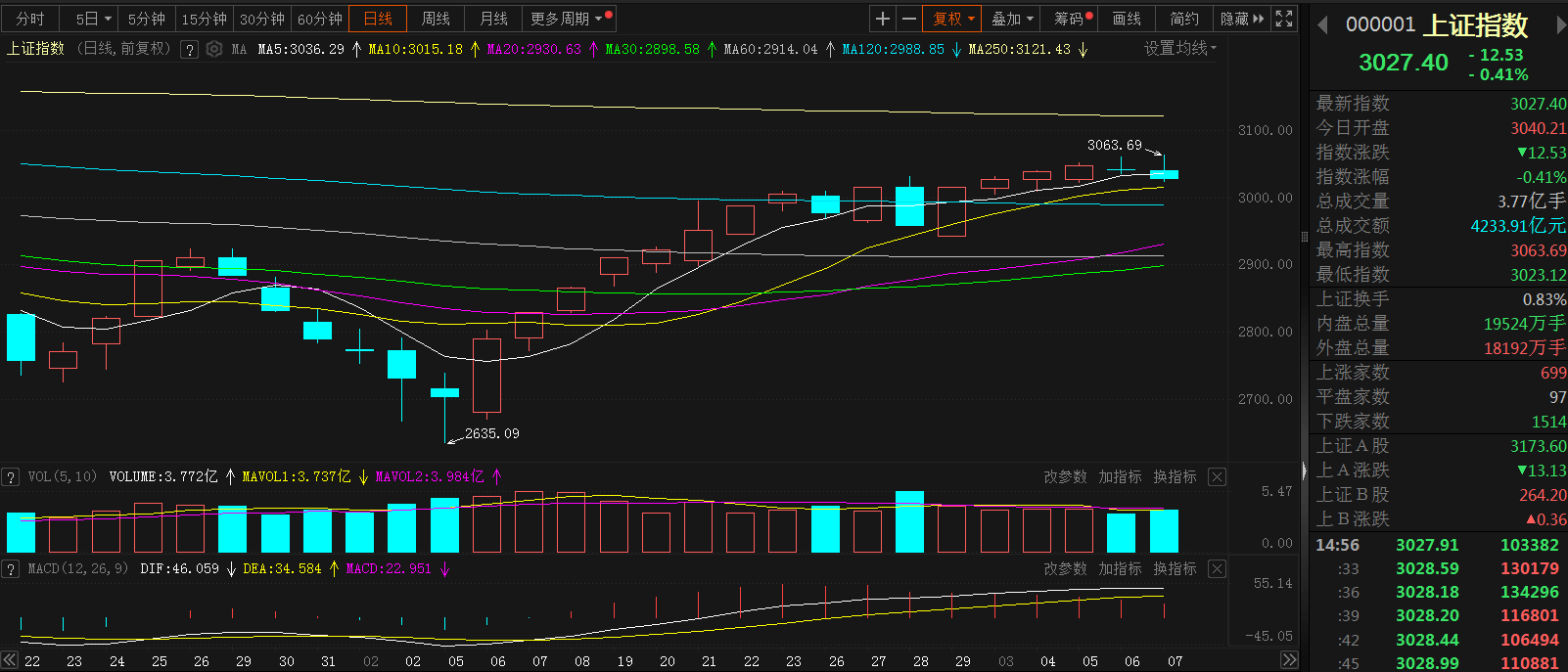Open help for MACD indicator
This screenshot has width=1568, height=672.
pos(11,568)
